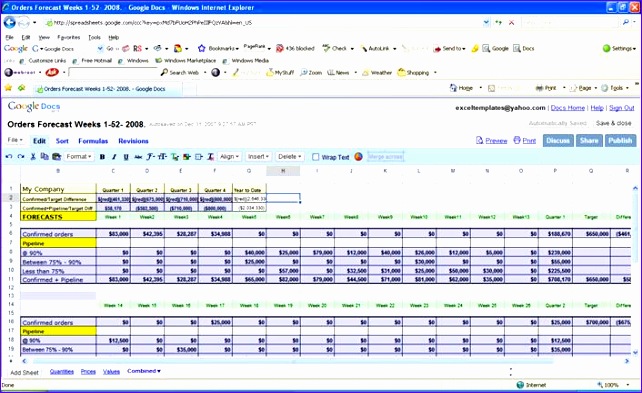Open the Favorites Center star icon
The image size is (642, 393).
click(x=8, y=88)
